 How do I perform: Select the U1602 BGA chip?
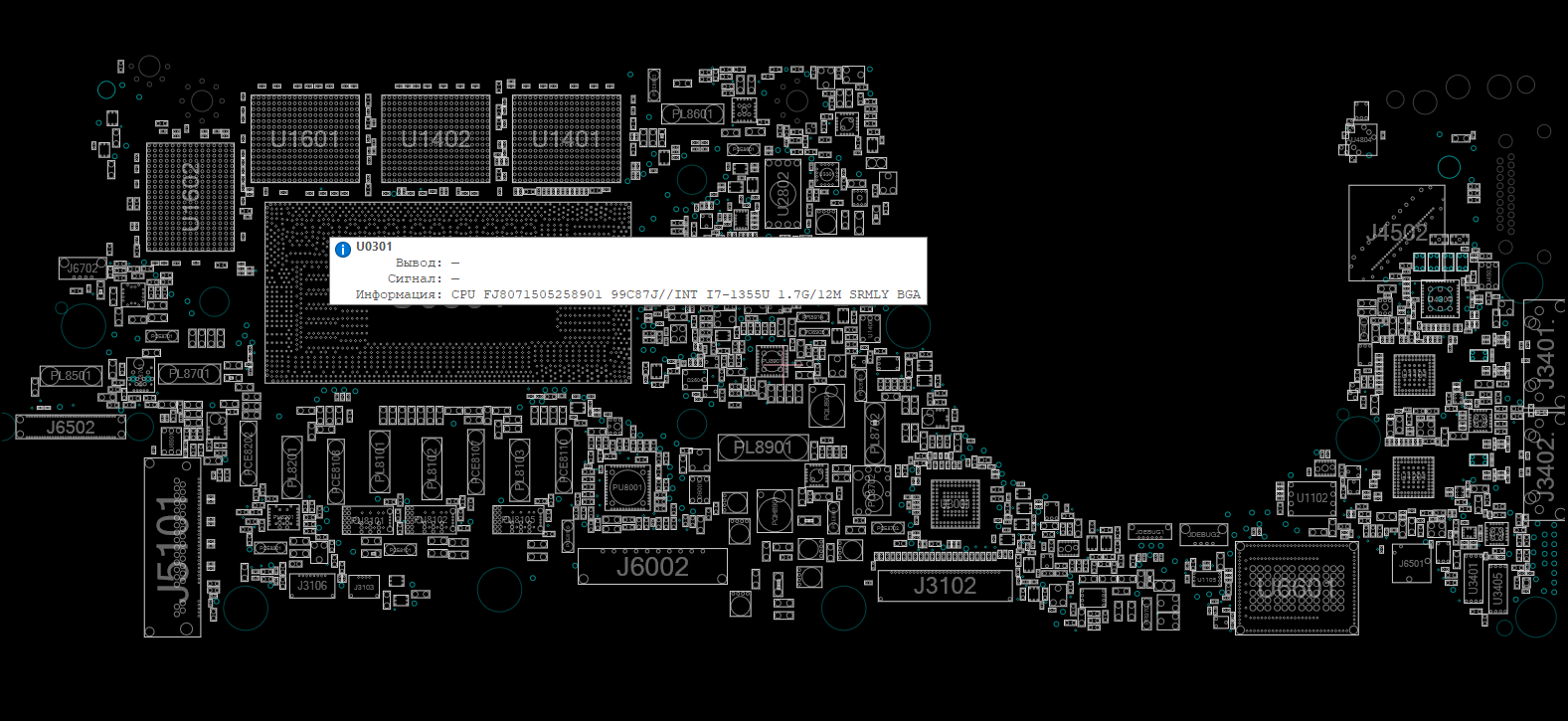(x=191, y=197)
